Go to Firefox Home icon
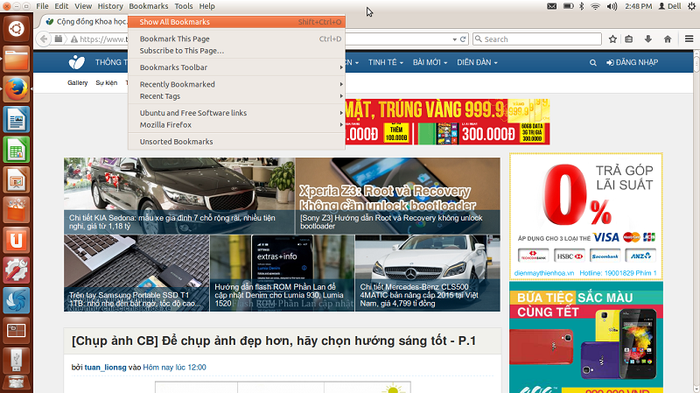This screenshot has height=393, width=700. 667,39
